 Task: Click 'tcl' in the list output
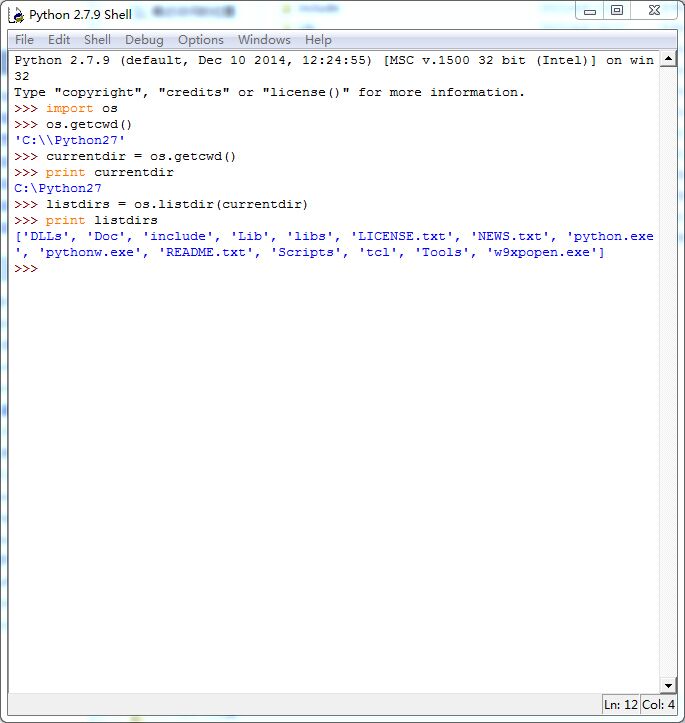point(378,252)
